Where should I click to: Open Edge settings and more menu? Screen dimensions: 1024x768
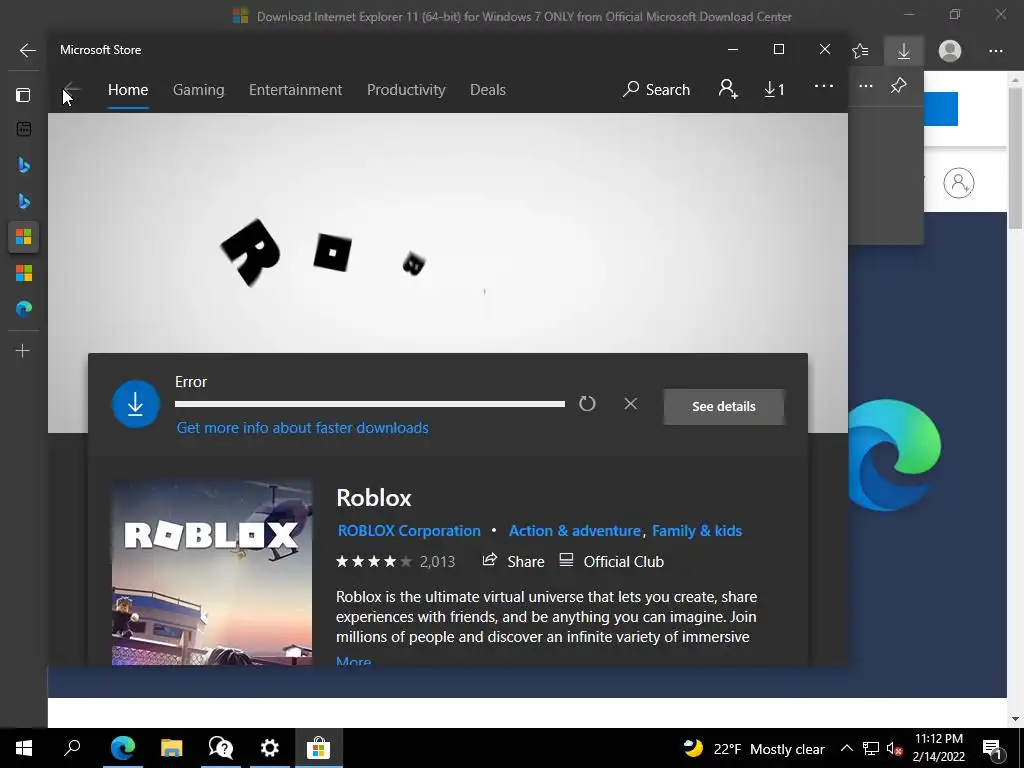995,51
